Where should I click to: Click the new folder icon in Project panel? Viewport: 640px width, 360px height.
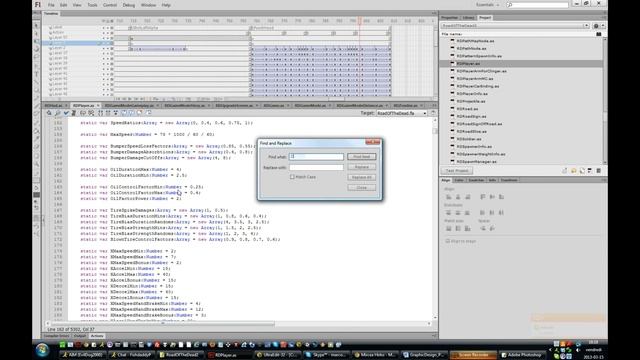click(574, 171)
